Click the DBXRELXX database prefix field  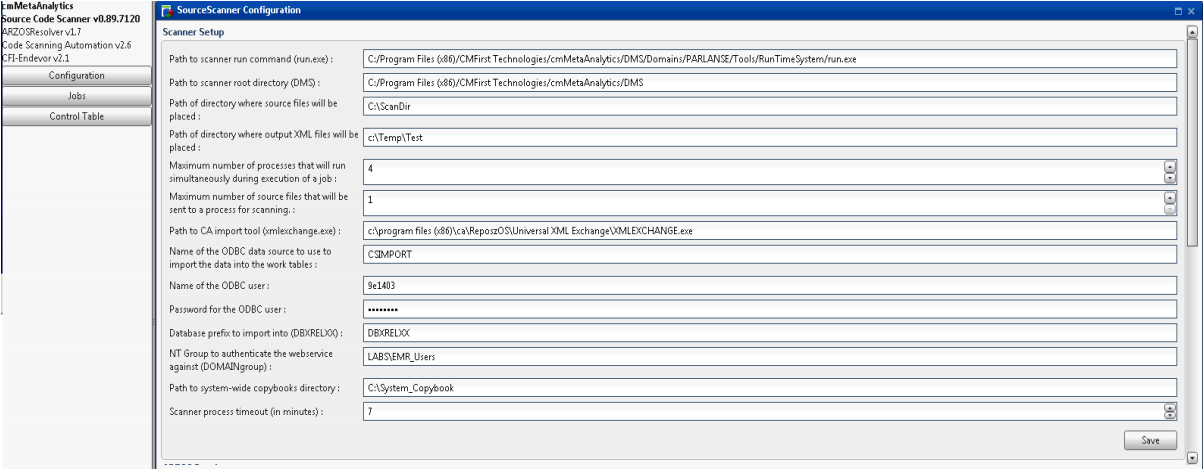(x=769, y=332)
